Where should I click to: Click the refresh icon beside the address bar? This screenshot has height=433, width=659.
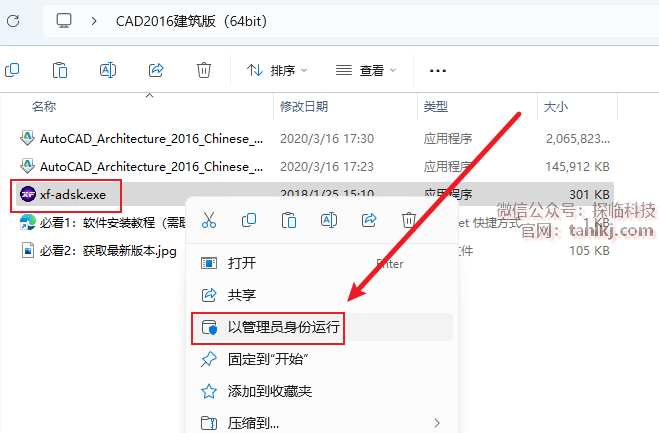[x=13, y=21]
